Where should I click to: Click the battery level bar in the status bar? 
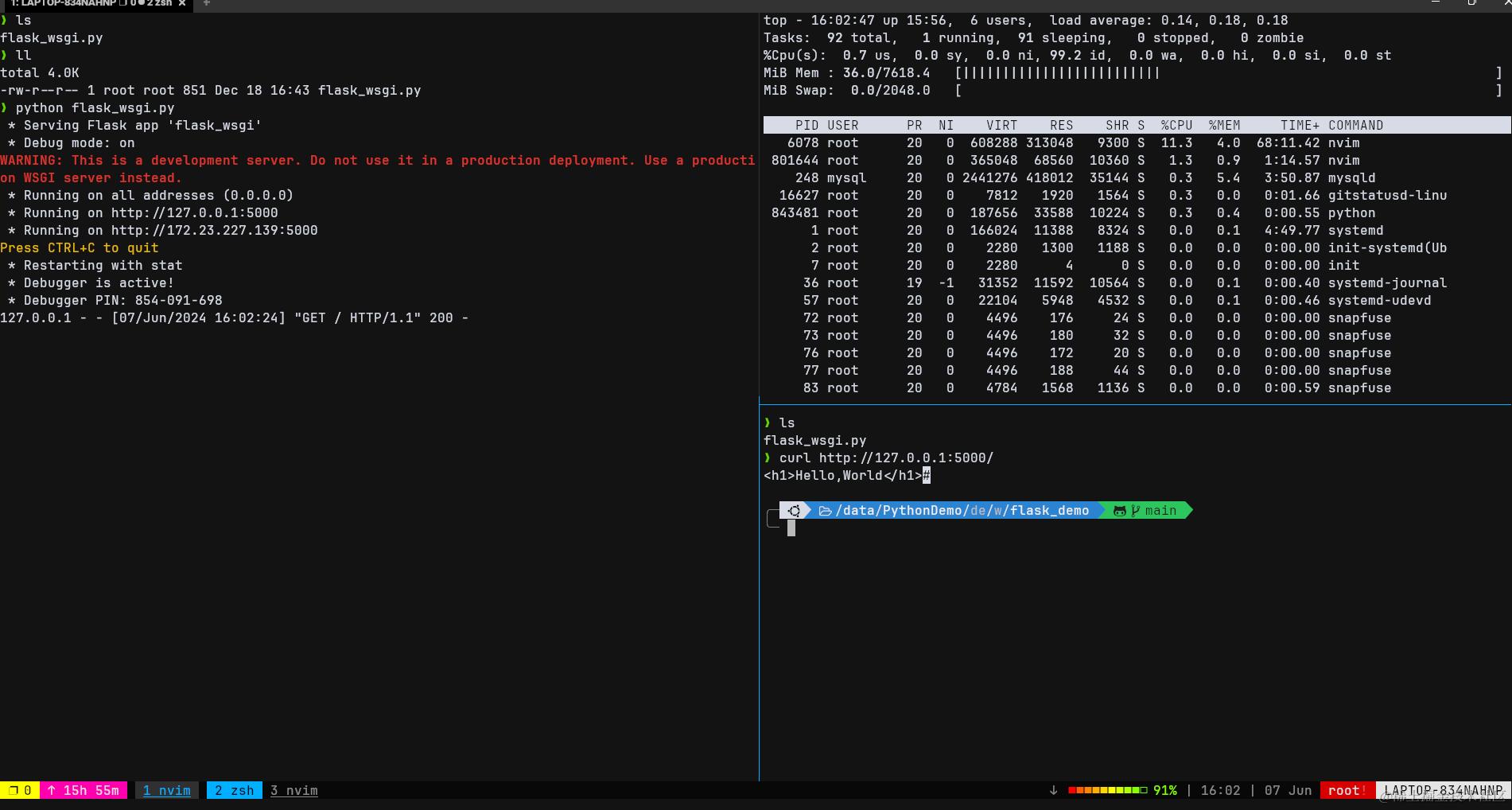[1107, 790]
